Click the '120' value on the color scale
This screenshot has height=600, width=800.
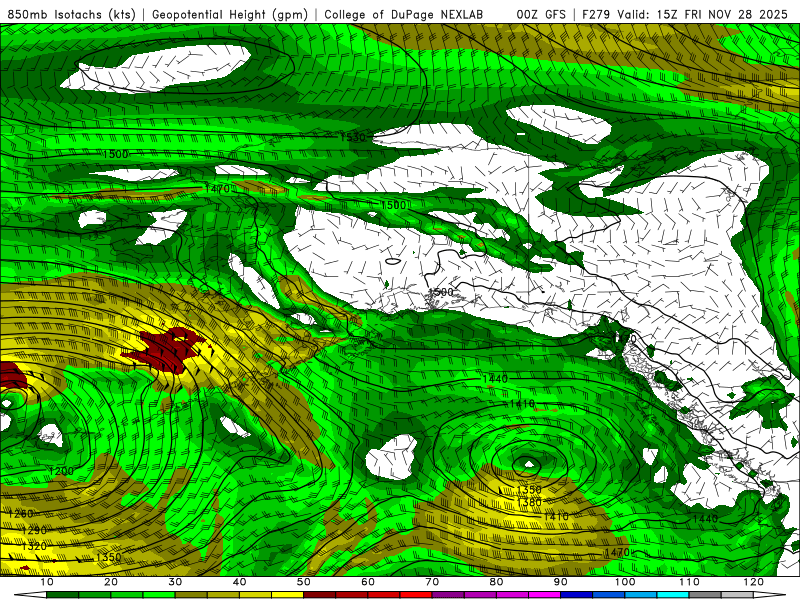(x=753, y=582)
